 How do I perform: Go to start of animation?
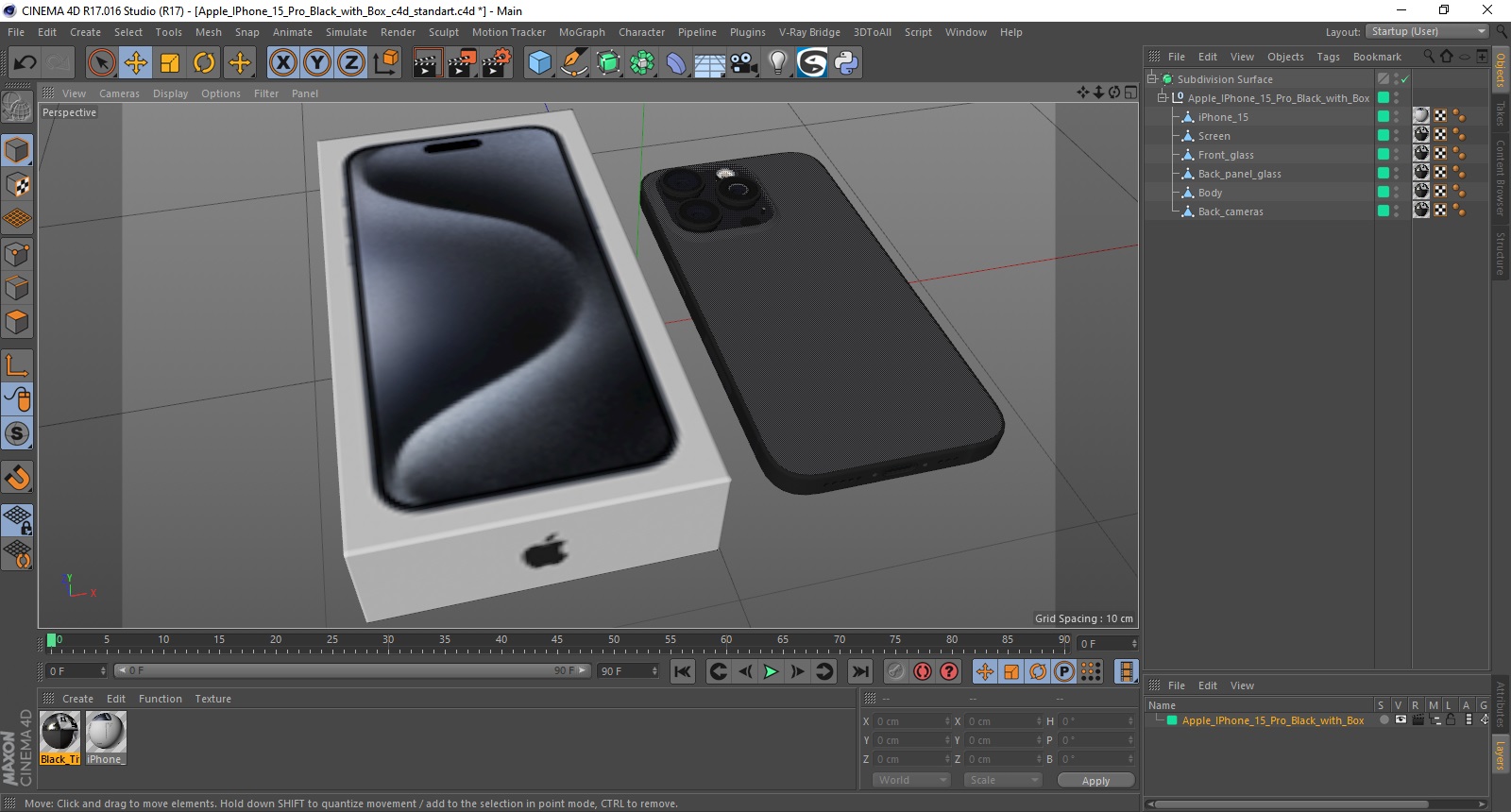(683, 671)
